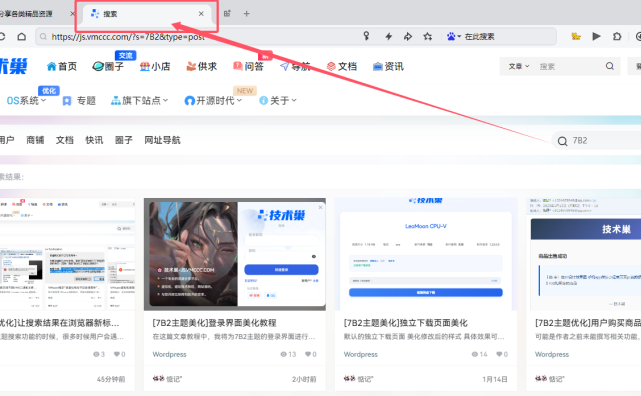Open the password key icon in address bar

click(x=366, y=36)
